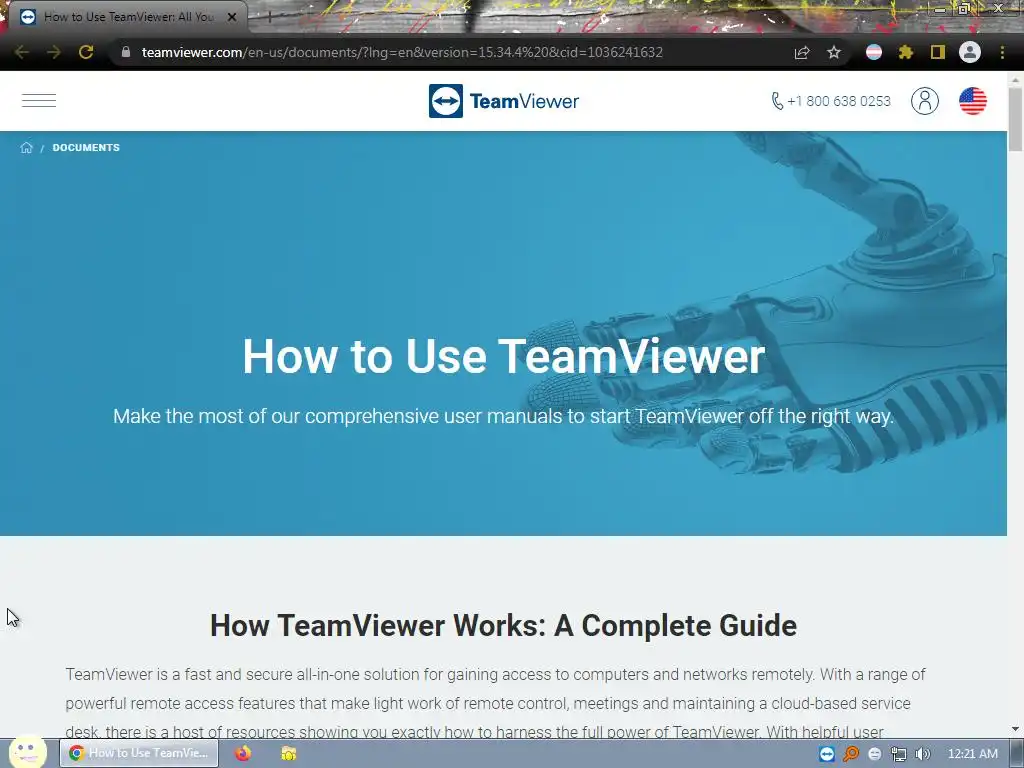Click the smiley face tray icon

tap(874, 754)
